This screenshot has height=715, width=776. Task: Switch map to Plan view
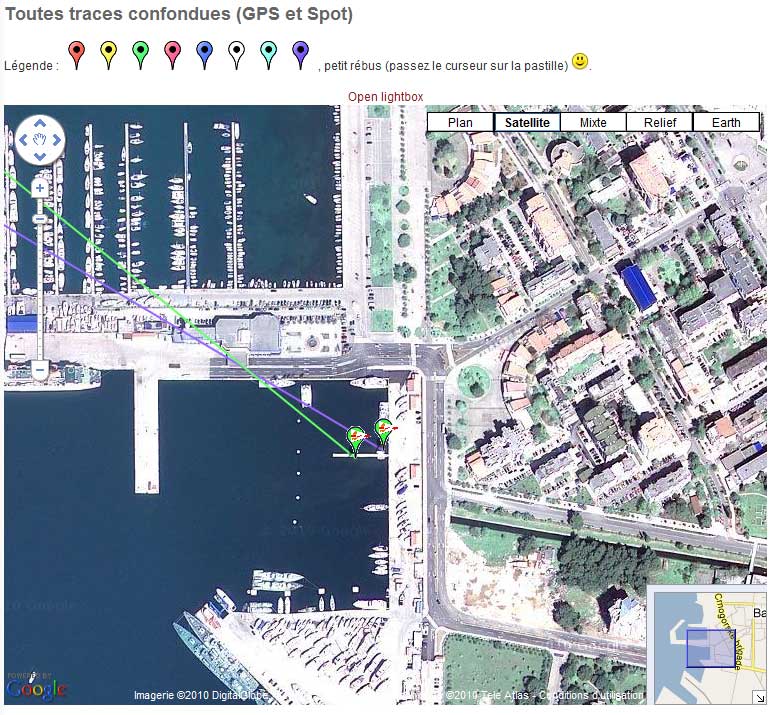click(x=460, y=123)
